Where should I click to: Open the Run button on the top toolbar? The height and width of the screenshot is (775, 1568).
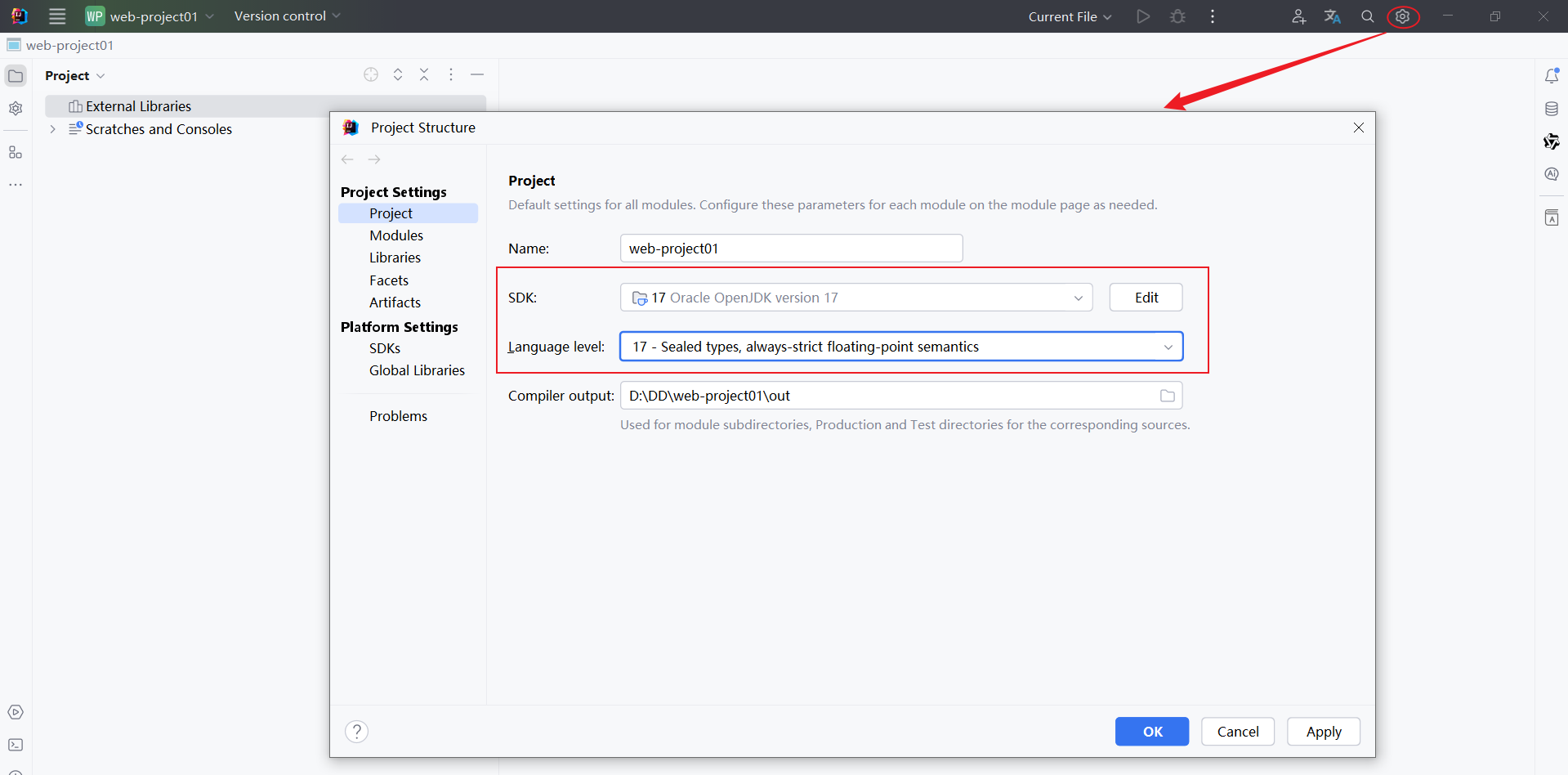(1142, 16)
